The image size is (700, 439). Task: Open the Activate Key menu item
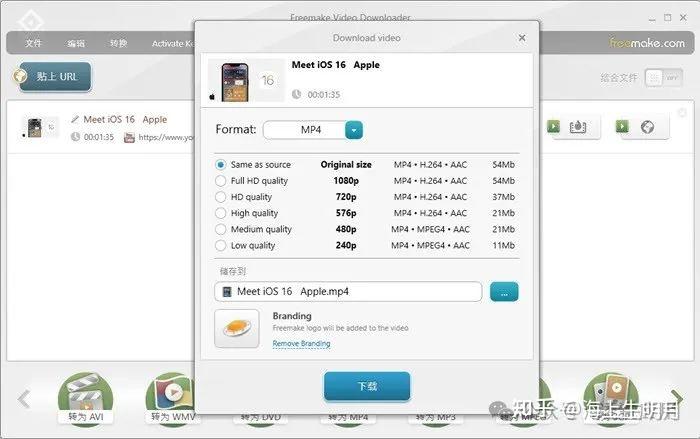click(173, 43)
